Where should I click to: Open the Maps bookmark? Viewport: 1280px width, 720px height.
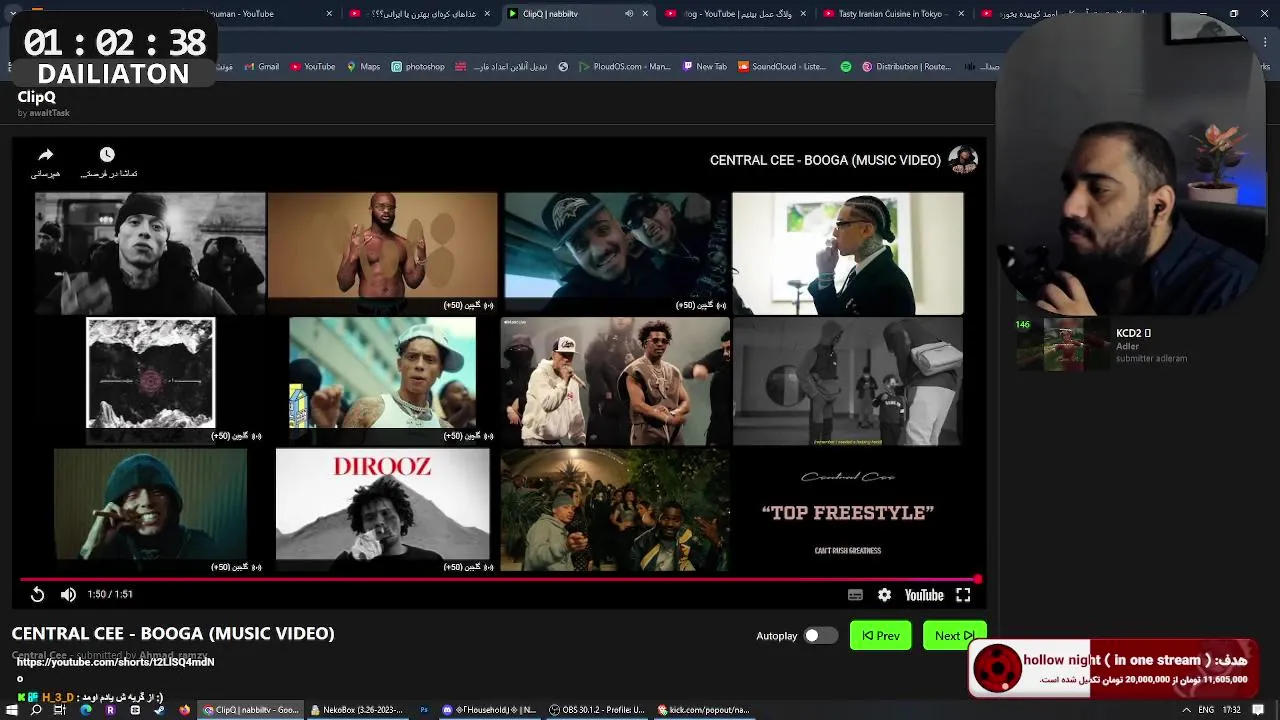(x=363, y=67)
